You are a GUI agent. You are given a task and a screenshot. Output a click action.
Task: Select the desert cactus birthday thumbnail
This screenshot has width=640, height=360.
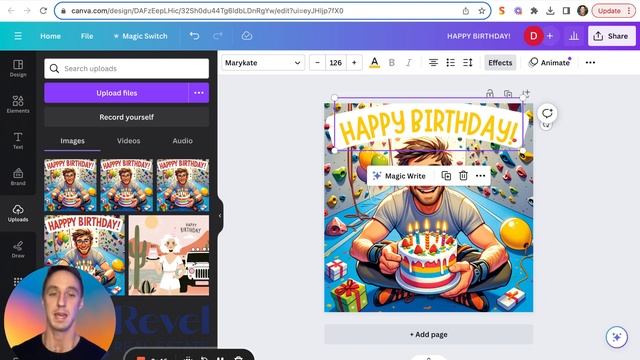point(169,255)
